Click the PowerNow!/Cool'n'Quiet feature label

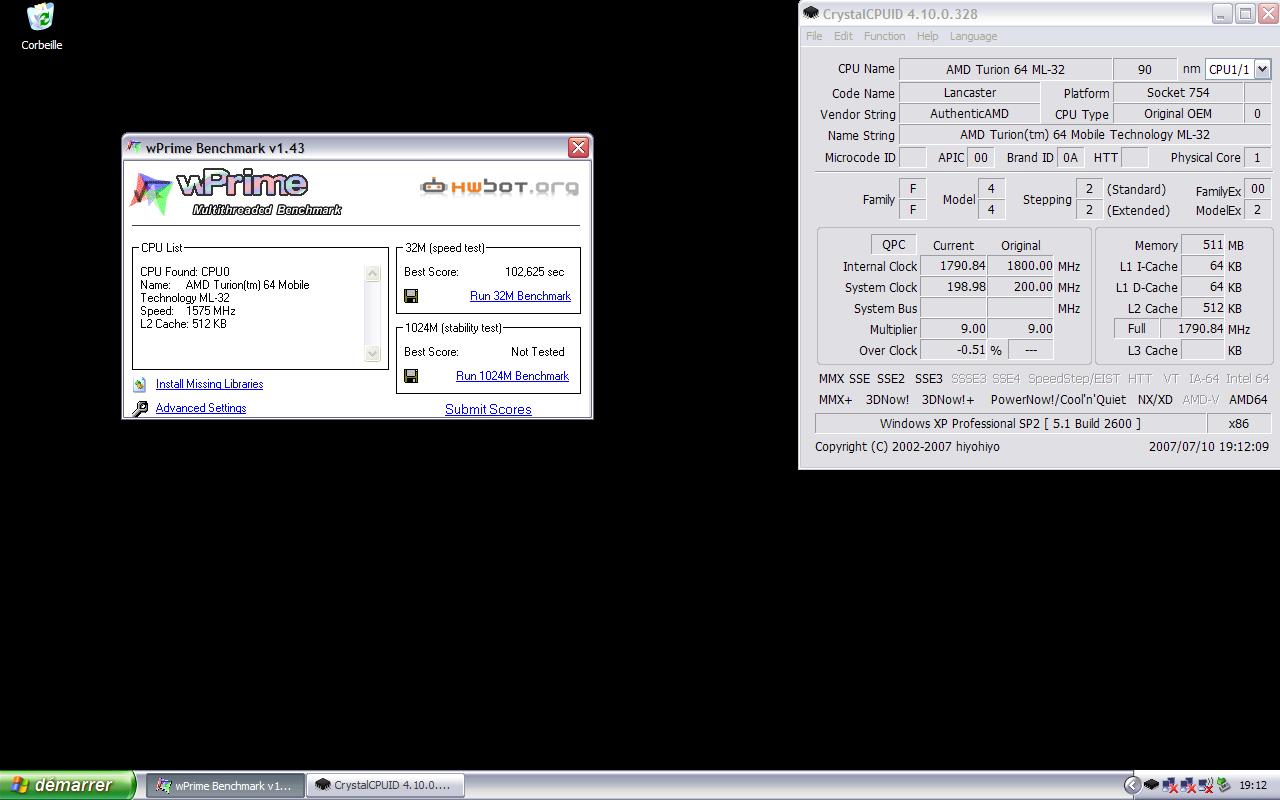point(1058,400)
